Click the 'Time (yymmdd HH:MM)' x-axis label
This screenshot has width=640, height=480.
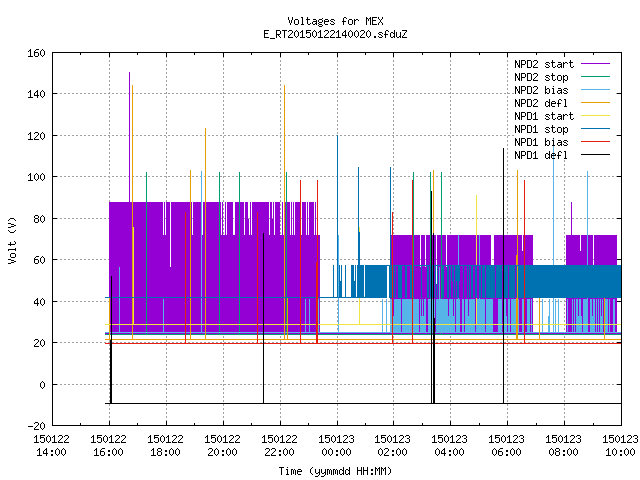[x=335, y=471]
